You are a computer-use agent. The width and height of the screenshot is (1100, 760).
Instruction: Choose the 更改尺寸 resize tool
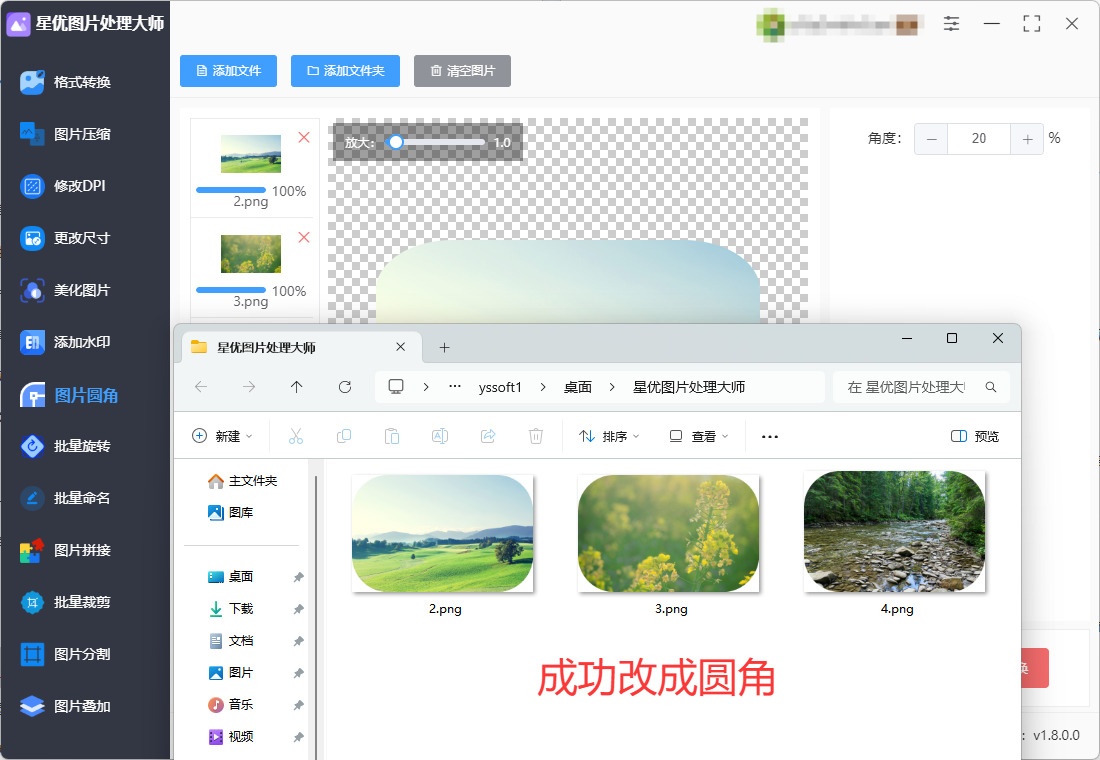point(65,238)
